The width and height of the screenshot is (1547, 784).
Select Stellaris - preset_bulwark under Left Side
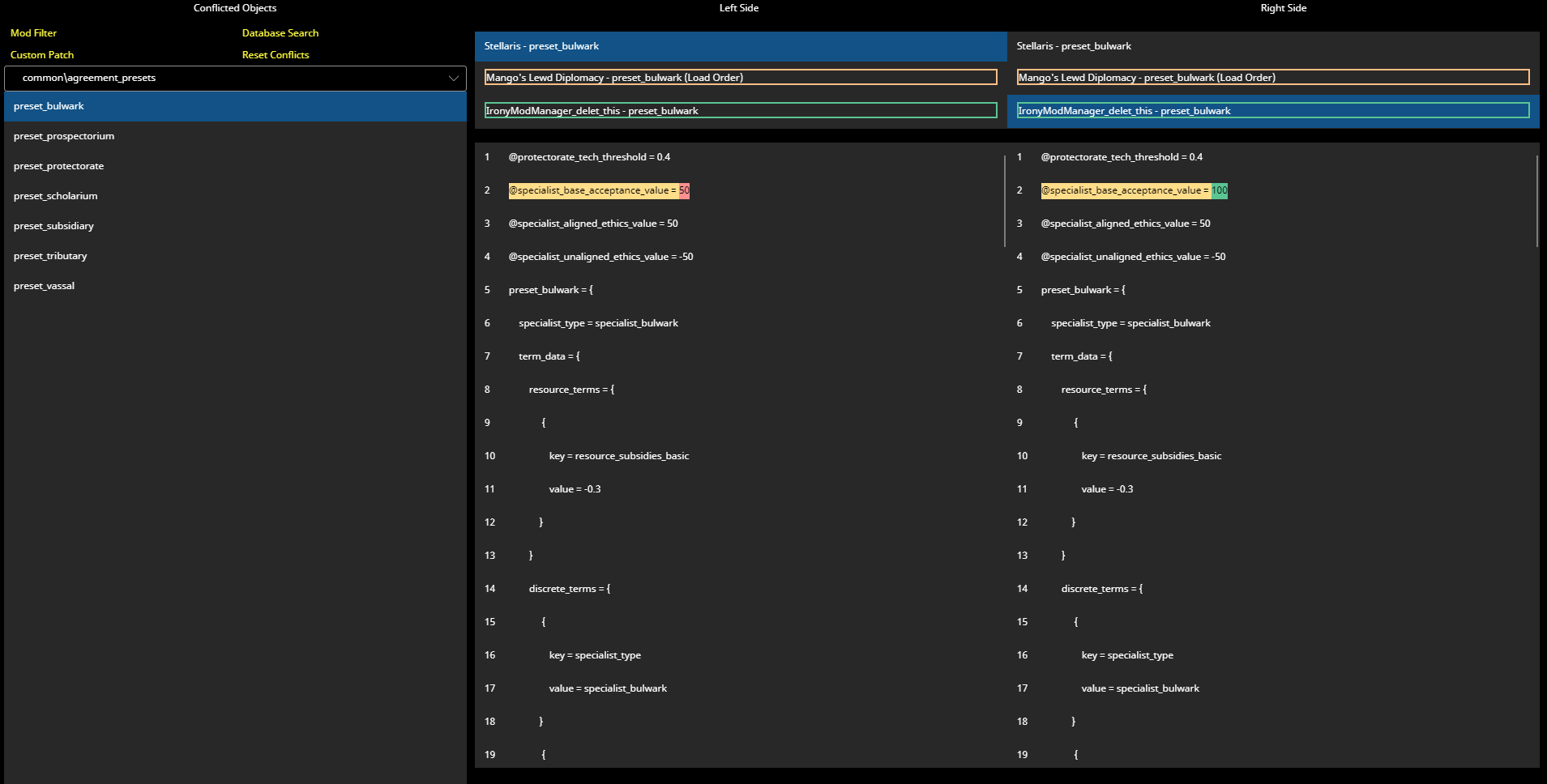click(x=741, y=46)
